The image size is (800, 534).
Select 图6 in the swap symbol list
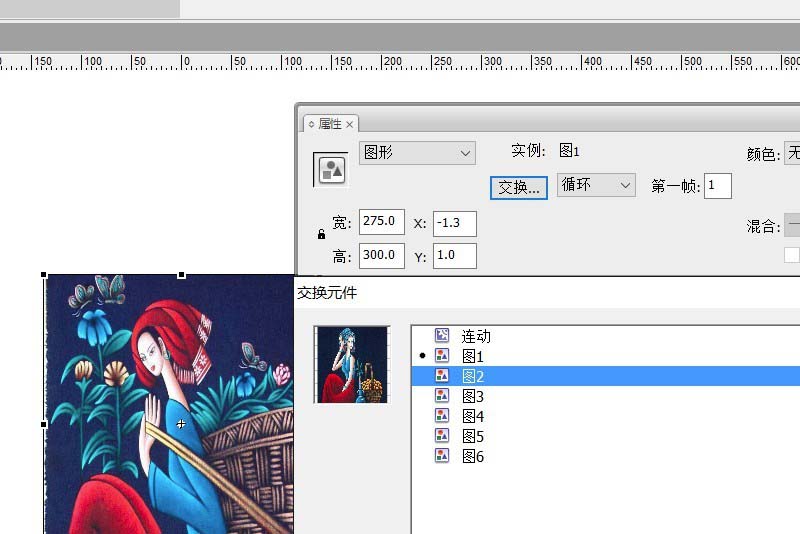click(x=606, y=456)
